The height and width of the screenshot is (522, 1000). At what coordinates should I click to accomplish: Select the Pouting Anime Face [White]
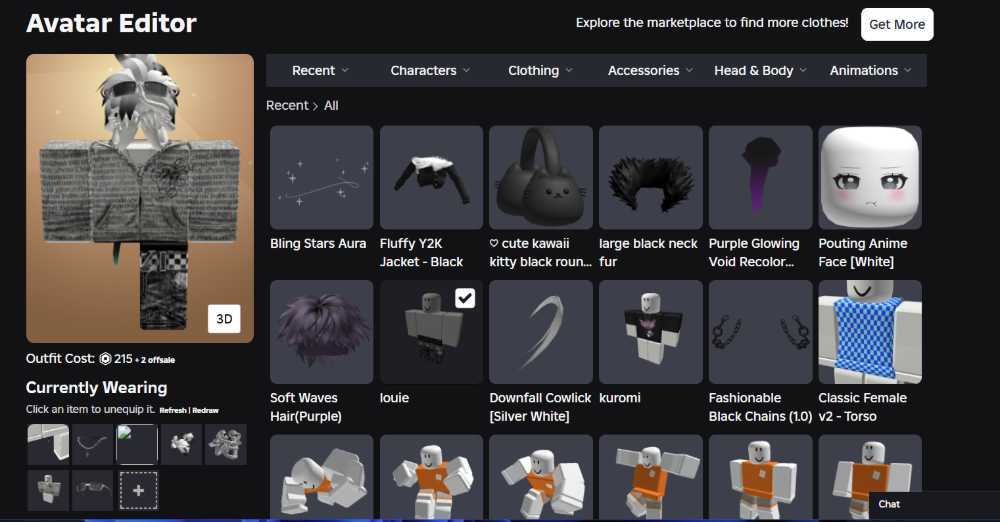click(870, 177)
